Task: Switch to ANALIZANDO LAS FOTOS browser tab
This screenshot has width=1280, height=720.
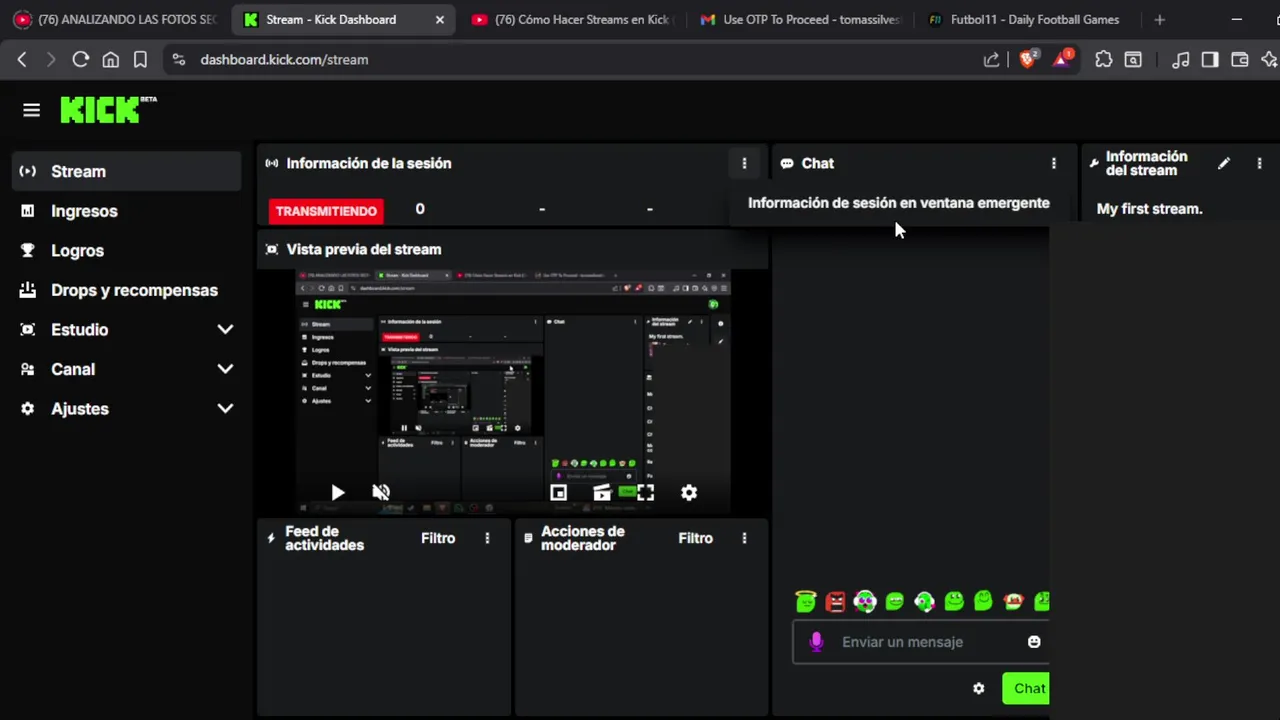Action: 116,19
